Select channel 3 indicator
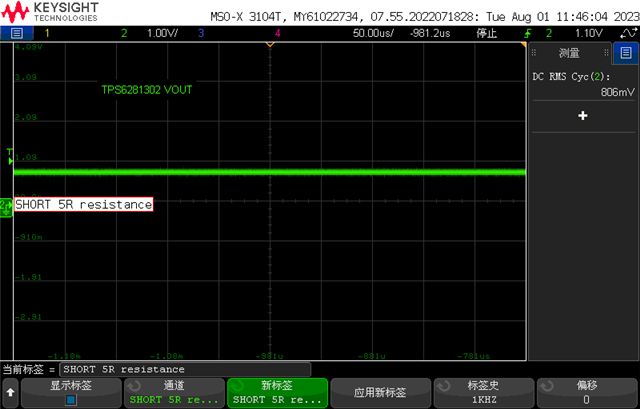The height and width of the screenshot is (409, 640). [200, 33]
